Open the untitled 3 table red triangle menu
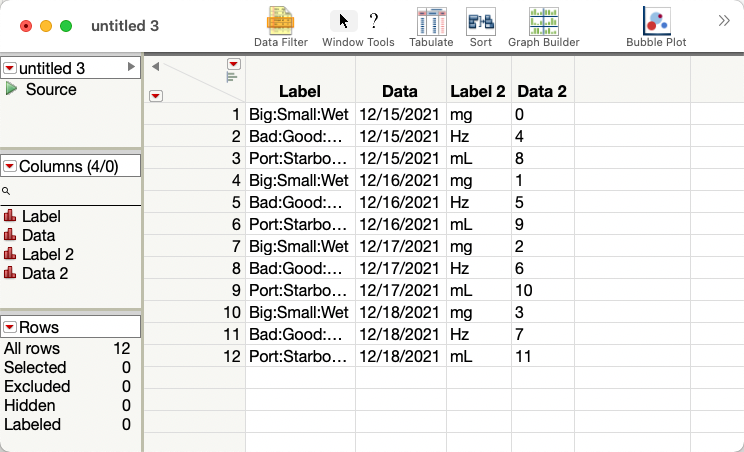 (x=10, y=68)
